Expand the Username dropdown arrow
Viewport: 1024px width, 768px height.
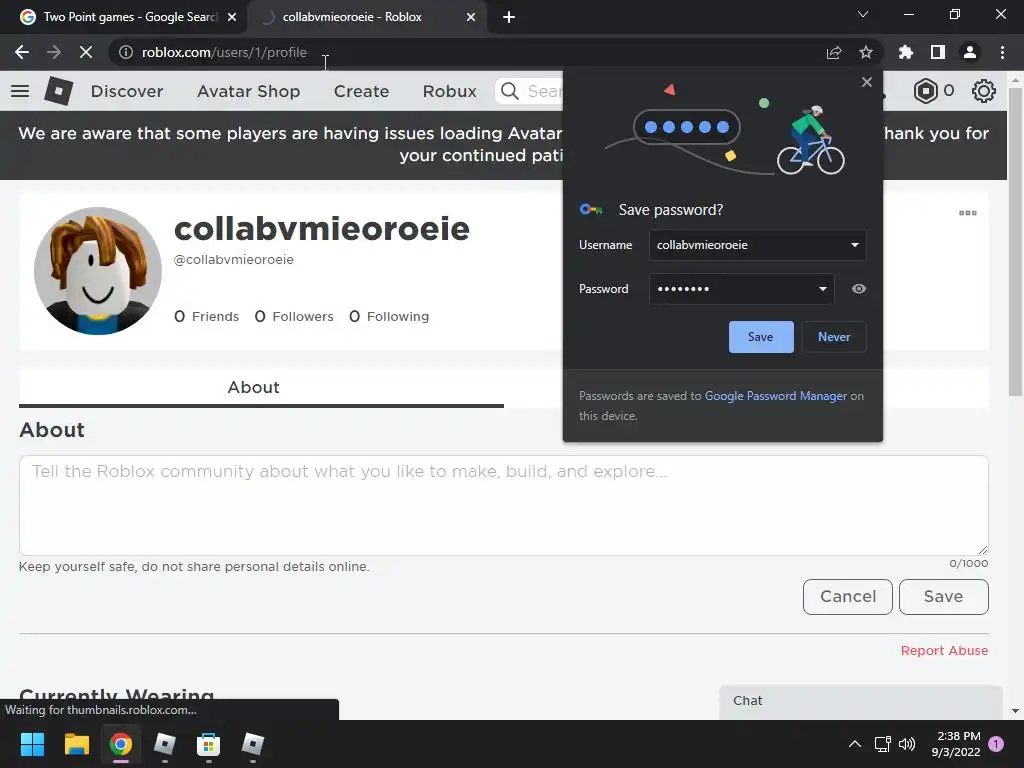coord(854,245)
